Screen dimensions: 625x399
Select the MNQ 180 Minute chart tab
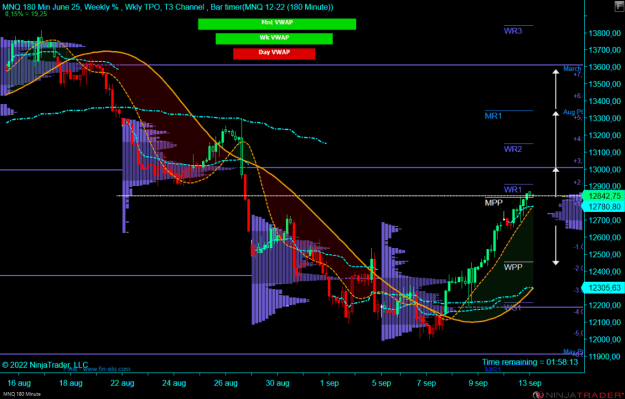coord(21,394)
